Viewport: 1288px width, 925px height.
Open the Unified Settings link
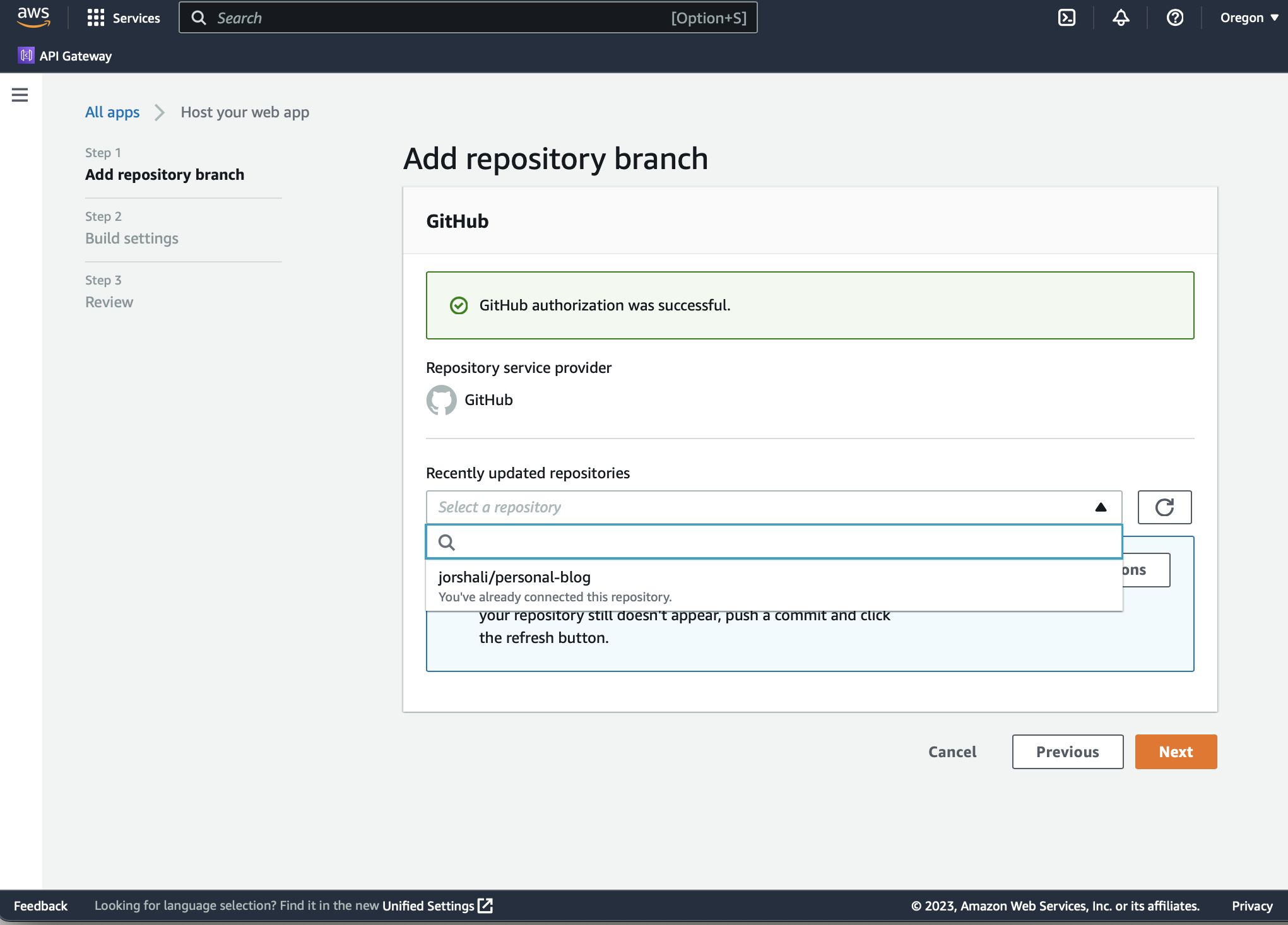pos(428,905)
